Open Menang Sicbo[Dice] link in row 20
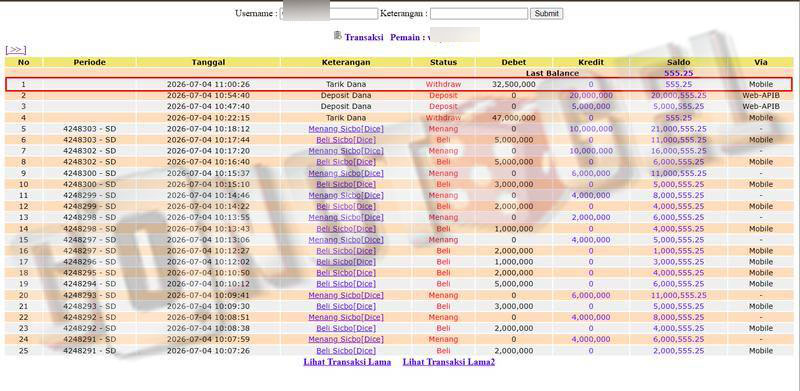Image resolution: width=800 pixels, height=391 pixels. click(x=346, y=295)
